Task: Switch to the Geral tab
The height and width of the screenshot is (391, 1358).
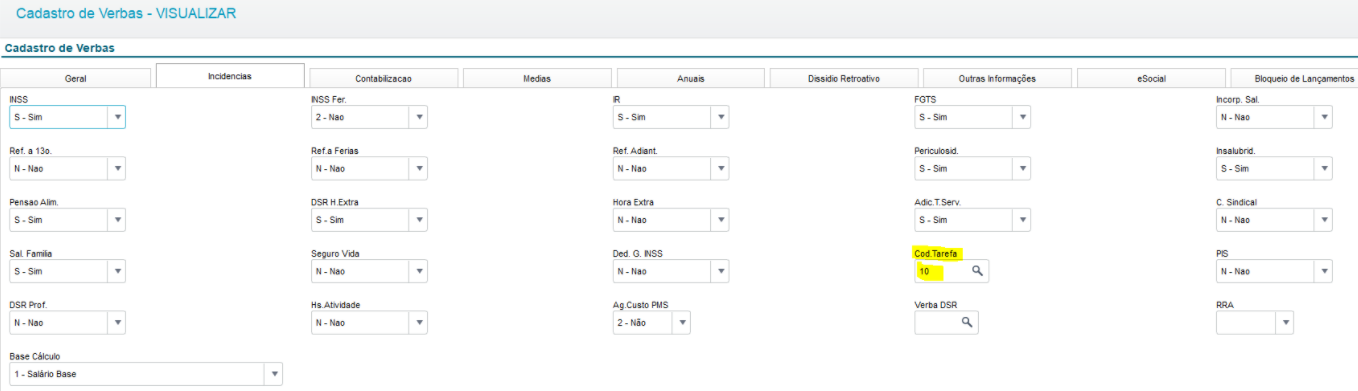Action: 75,78
